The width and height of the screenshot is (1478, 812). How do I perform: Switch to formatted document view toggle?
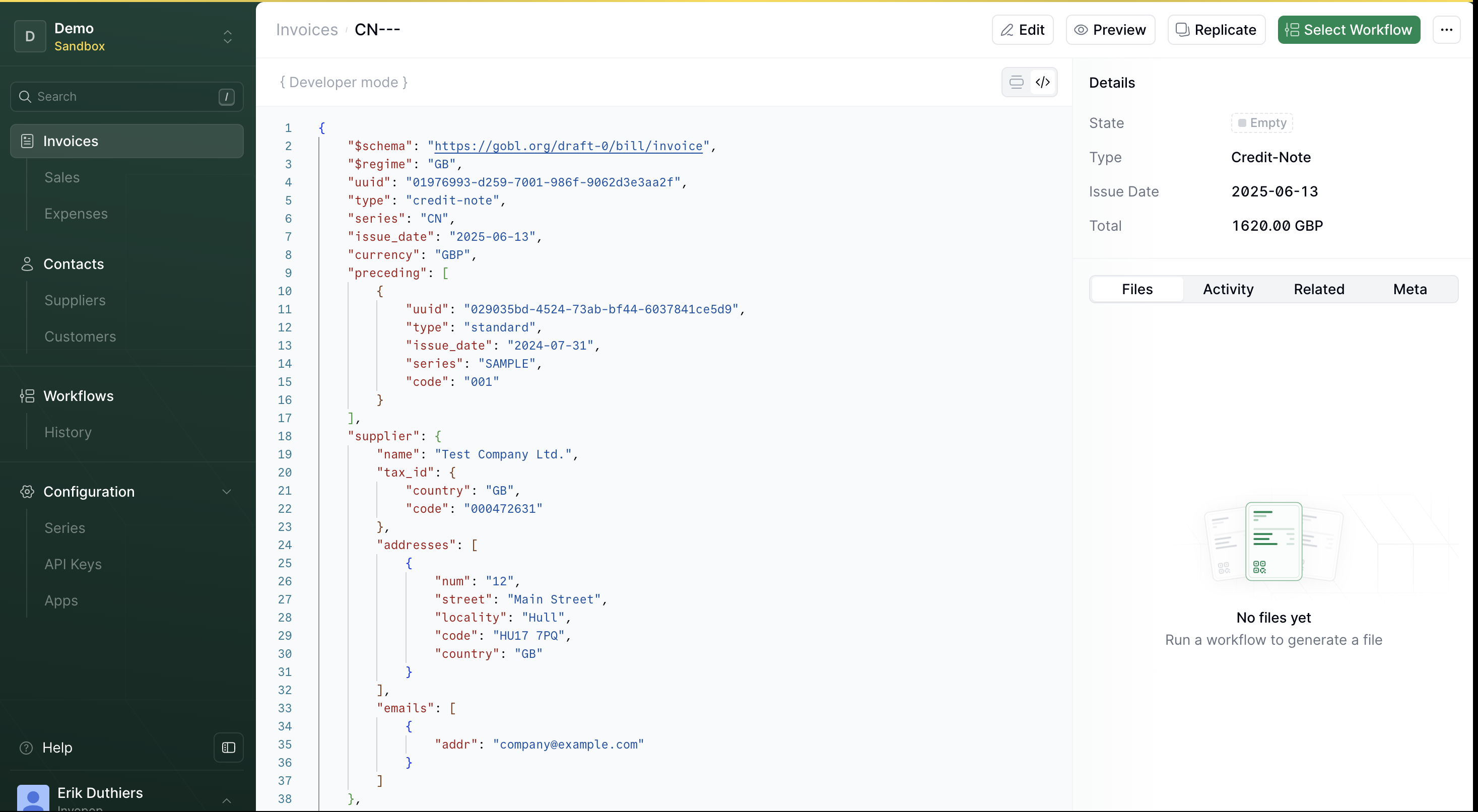(1016, 82)
